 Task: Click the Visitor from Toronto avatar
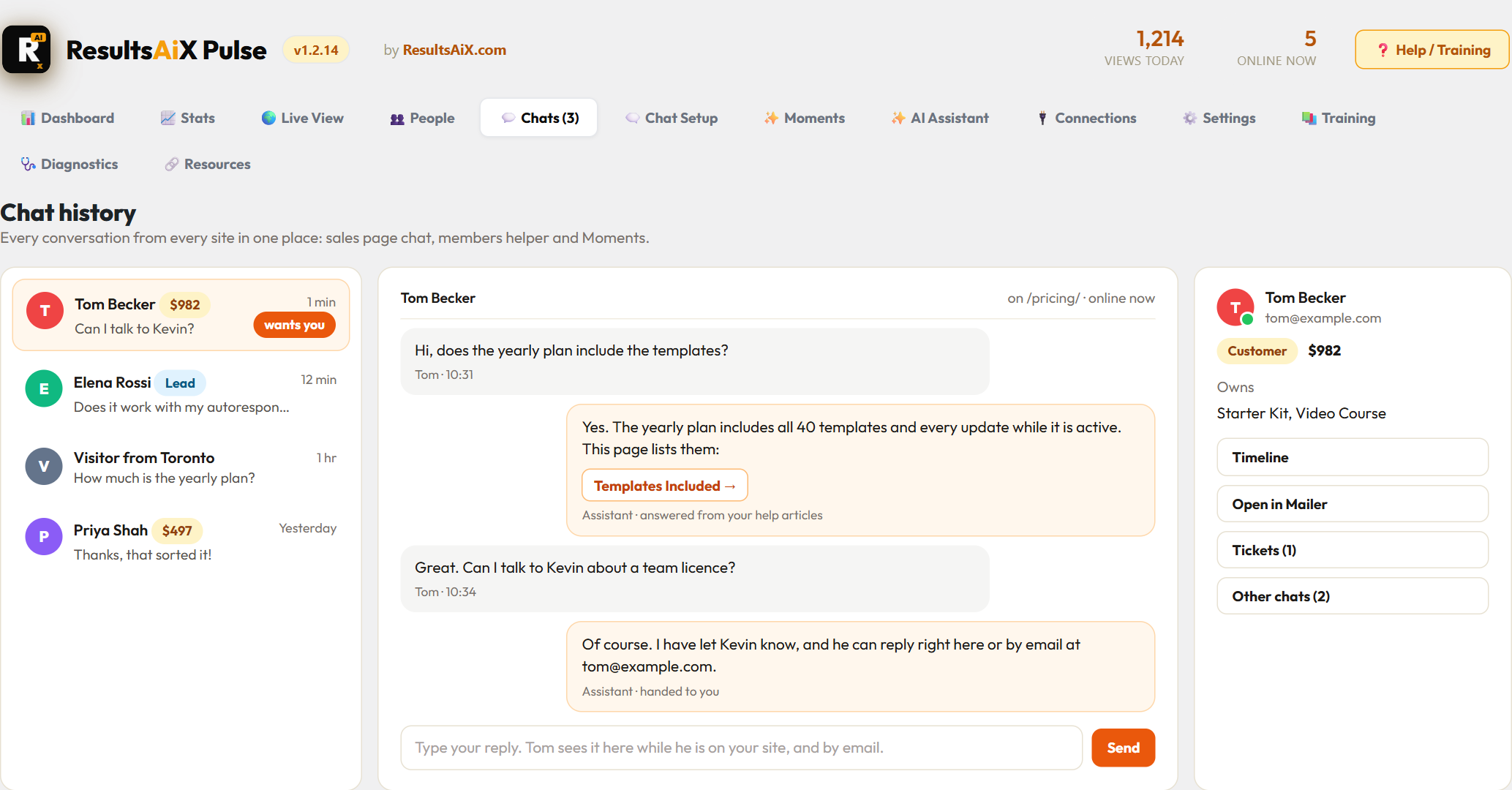(x=44, y=466)
